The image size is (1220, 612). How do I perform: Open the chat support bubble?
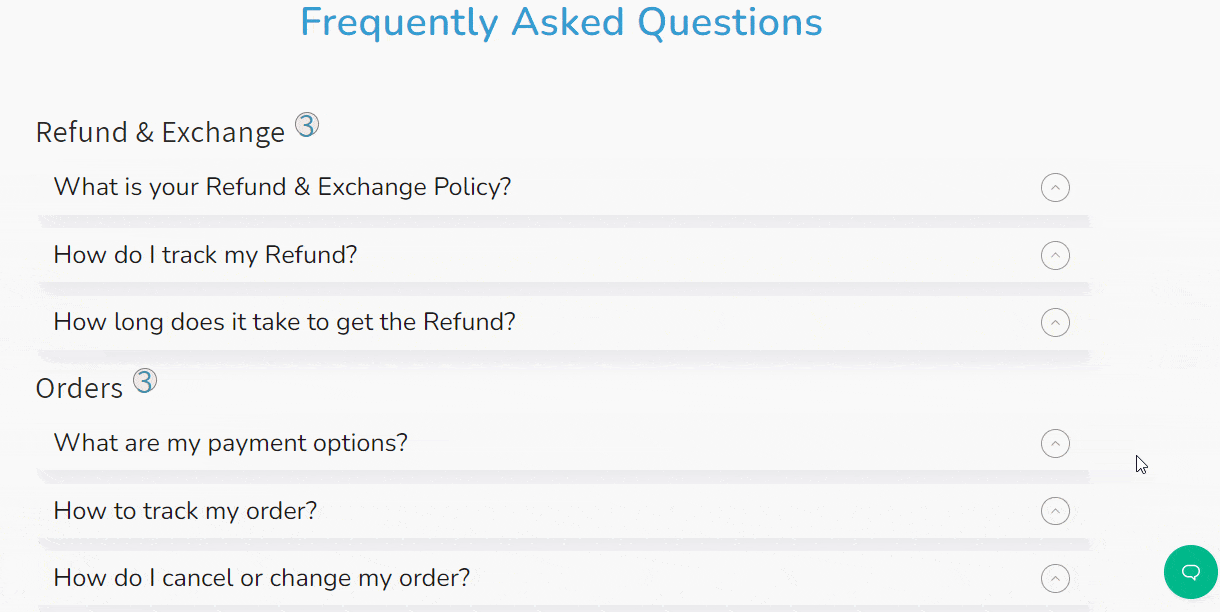pyautogui.click(x=1190, y=572)
